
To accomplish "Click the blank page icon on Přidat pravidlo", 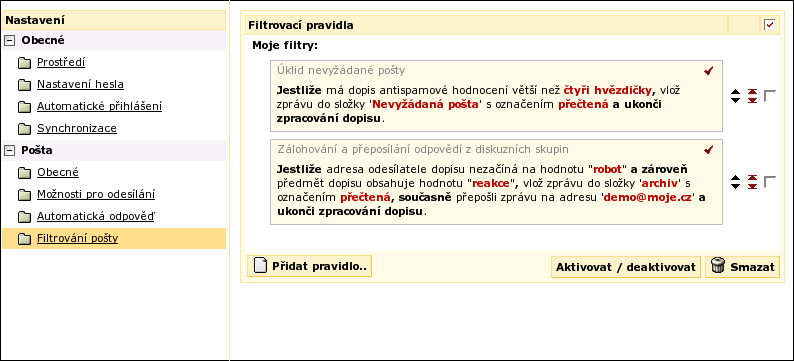I will 260,266.
